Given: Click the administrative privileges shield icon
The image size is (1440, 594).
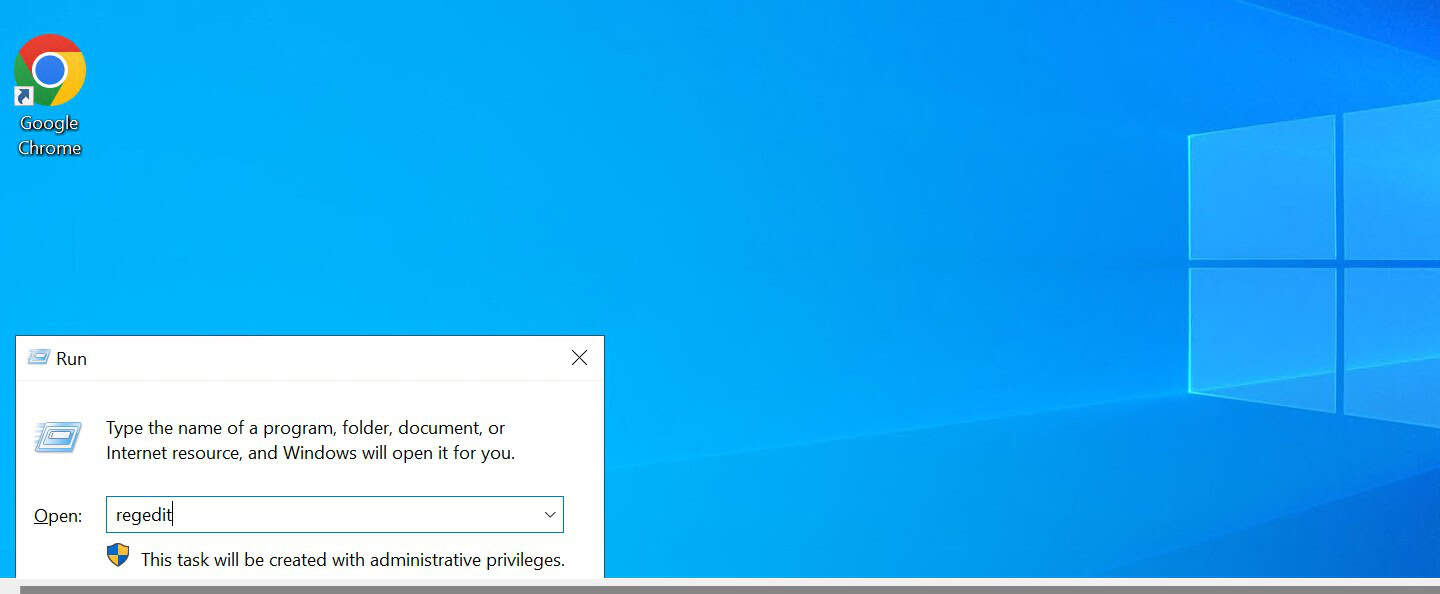Looking at the screenshot, I should click(118, 556).
